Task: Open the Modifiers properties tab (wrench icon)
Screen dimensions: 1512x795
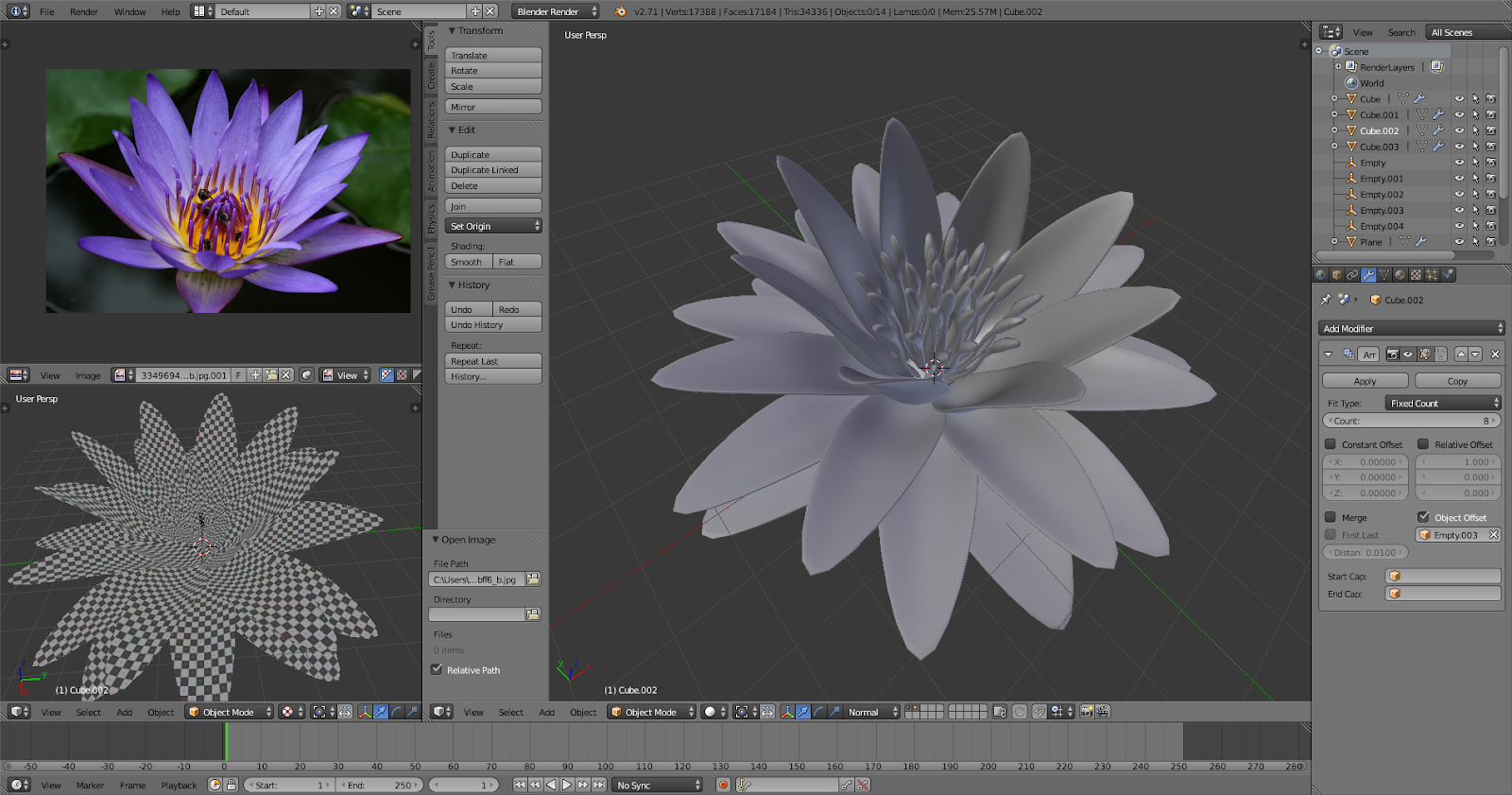Action: (1368, 275)
